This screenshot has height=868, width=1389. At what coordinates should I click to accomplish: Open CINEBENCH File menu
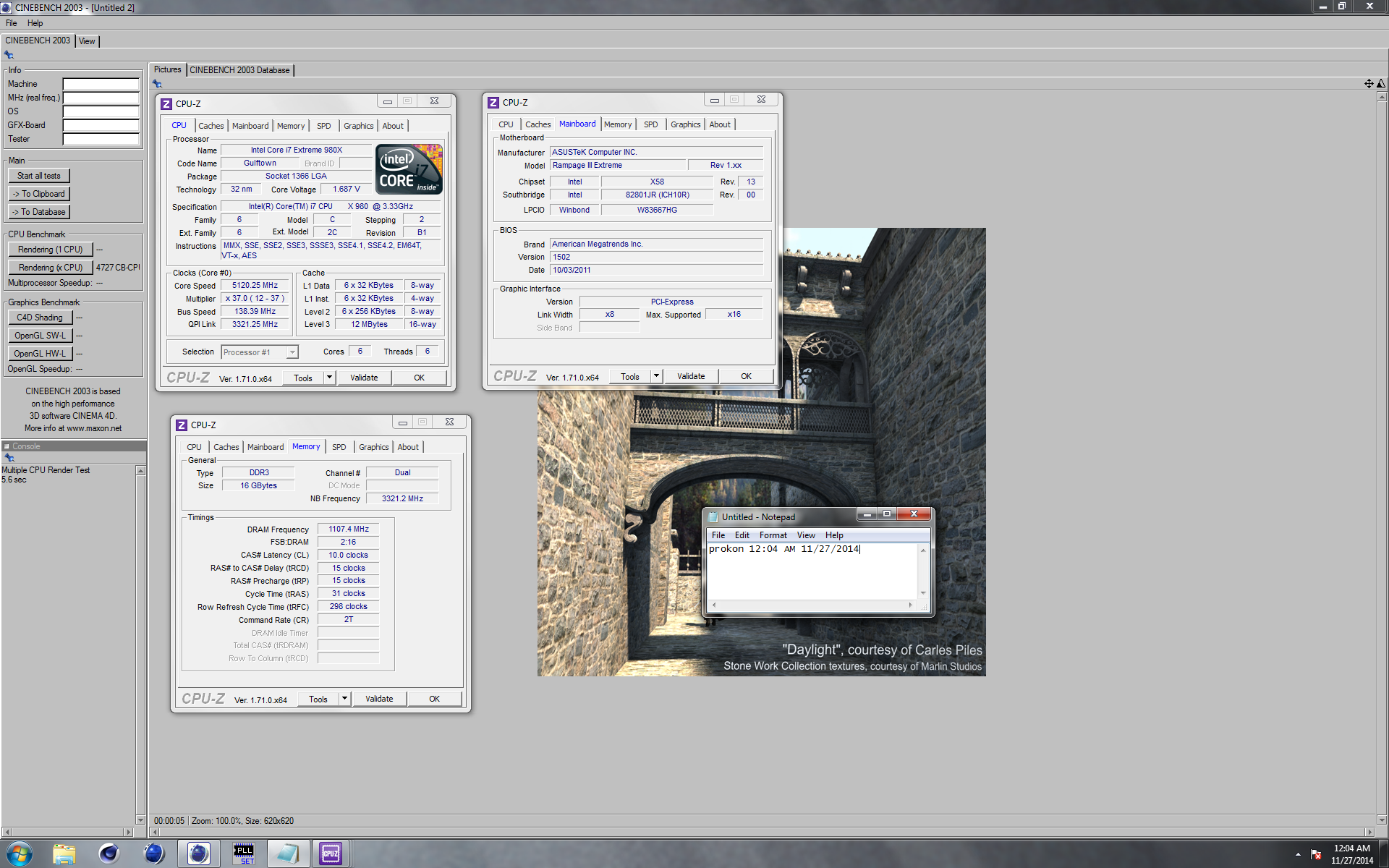(12, 23)
